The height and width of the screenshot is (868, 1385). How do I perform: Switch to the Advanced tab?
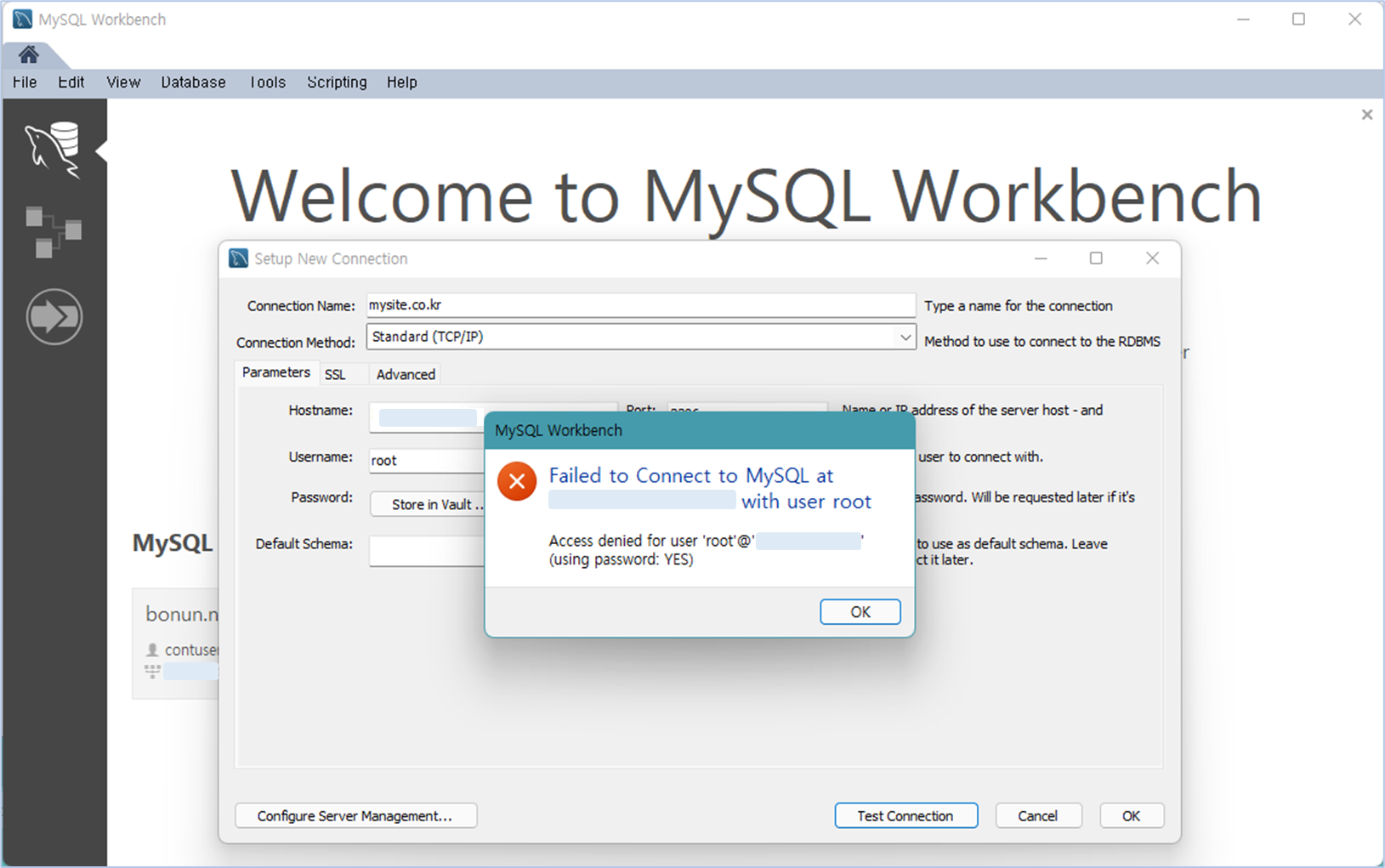pos(404,373)
